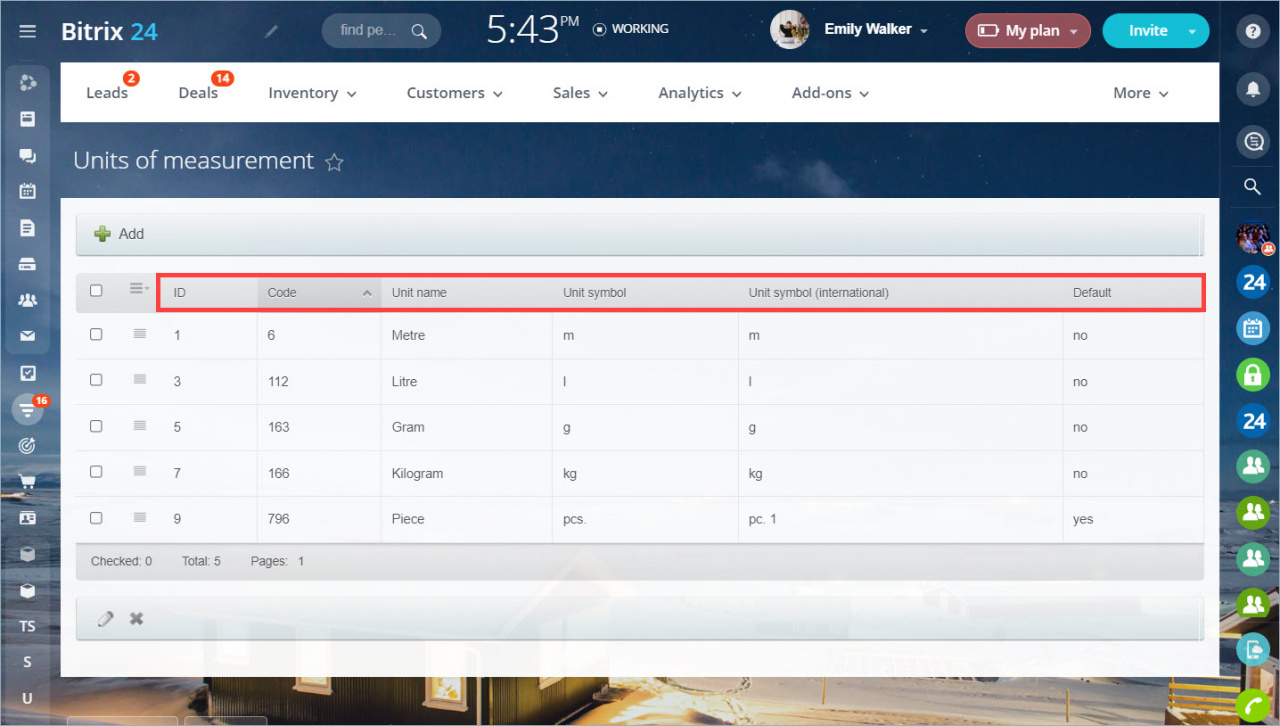Screen dimensions: 1280x726
Task: Open the notifications bell
Action: pyautogui.click(x=1253, y=89)
